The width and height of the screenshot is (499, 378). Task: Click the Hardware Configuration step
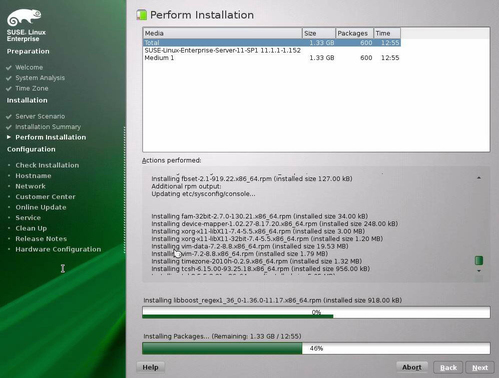pos(58,249)
